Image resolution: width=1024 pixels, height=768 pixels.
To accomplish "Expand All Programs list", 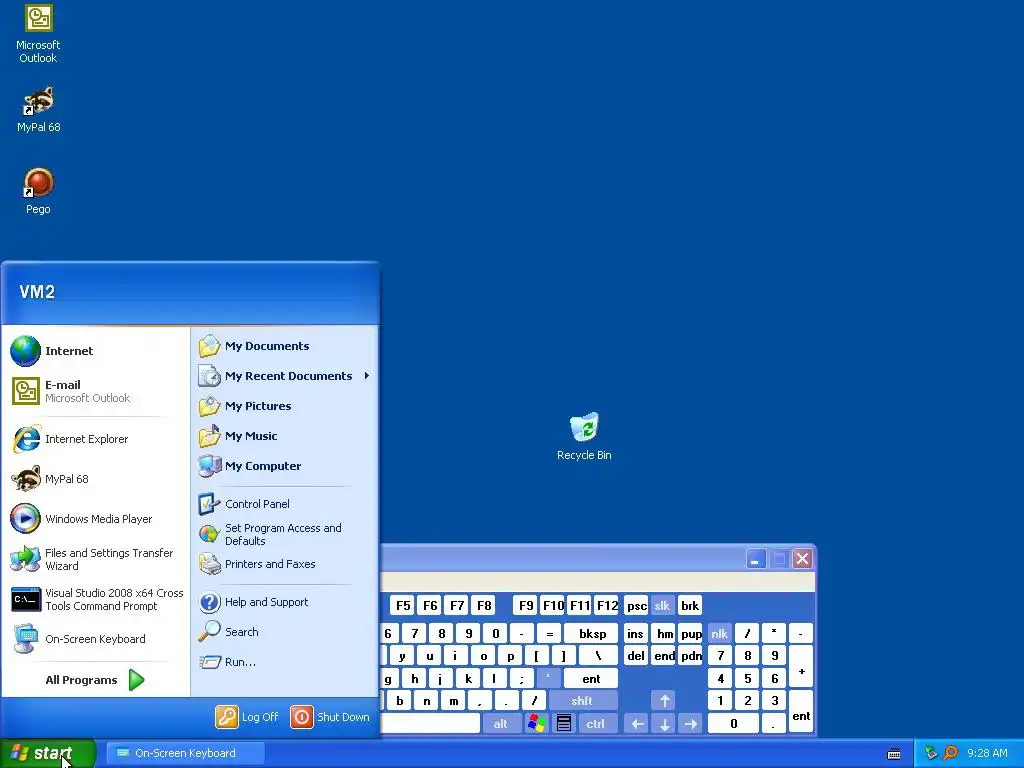I will point(95,680).
